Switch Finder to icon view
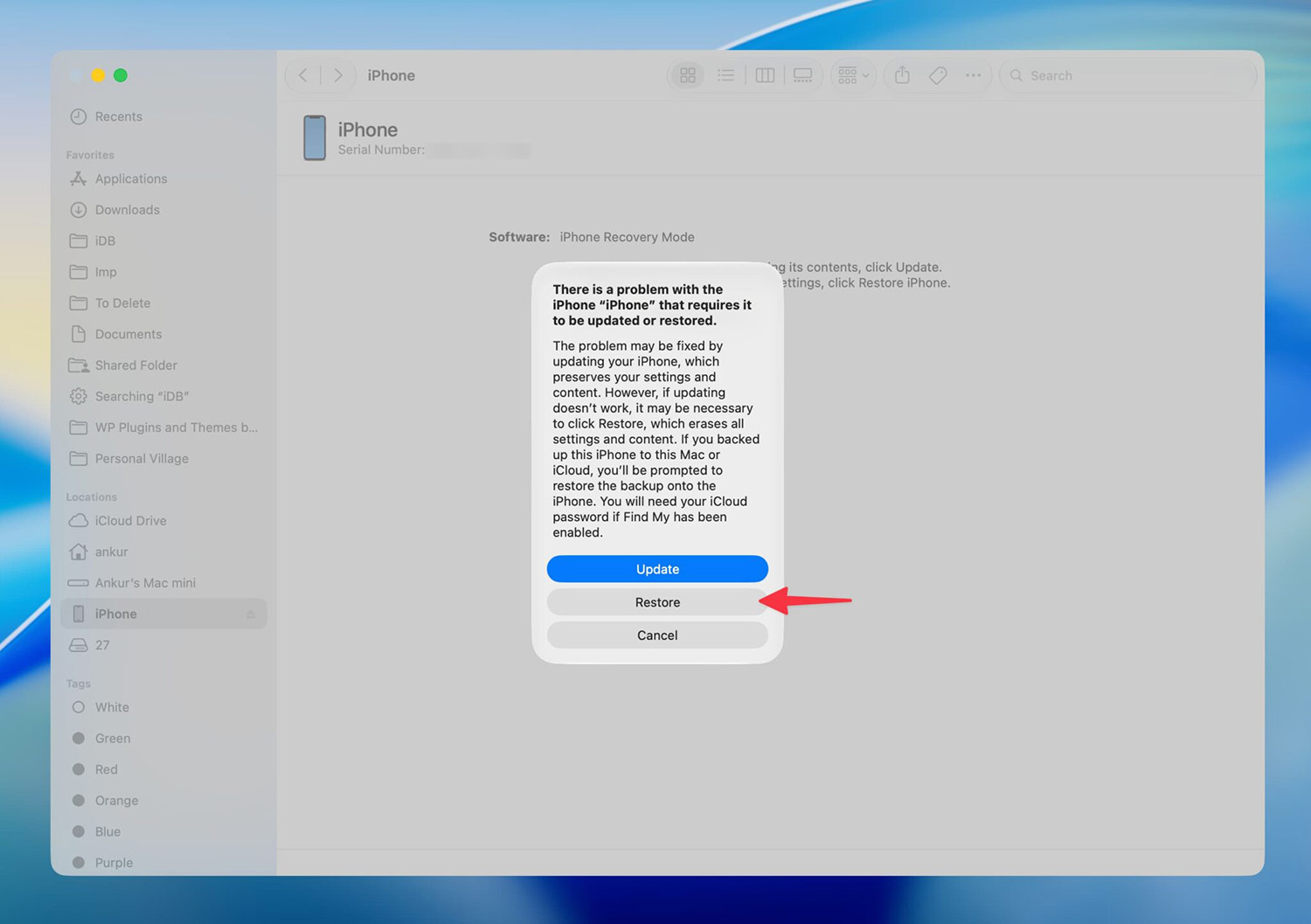Image resolution: width=1311 pixels, height=924 pixels. click(688, 75)
